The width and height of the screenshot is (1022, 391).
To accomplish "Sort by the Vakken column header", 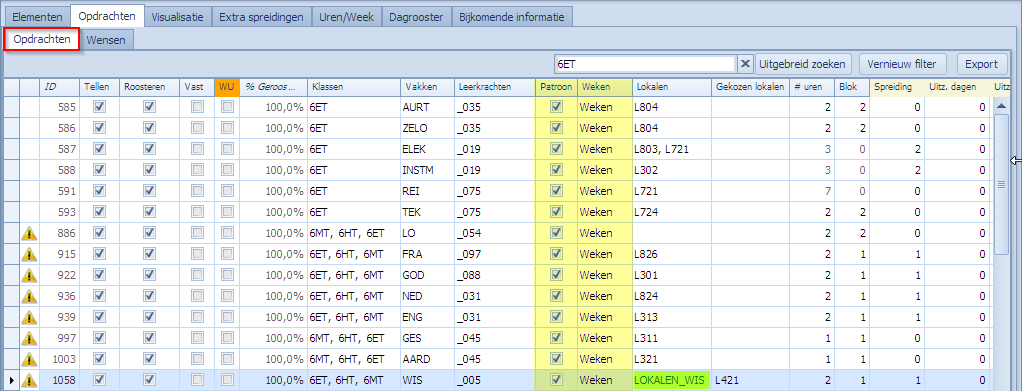I will click(427, 87).
